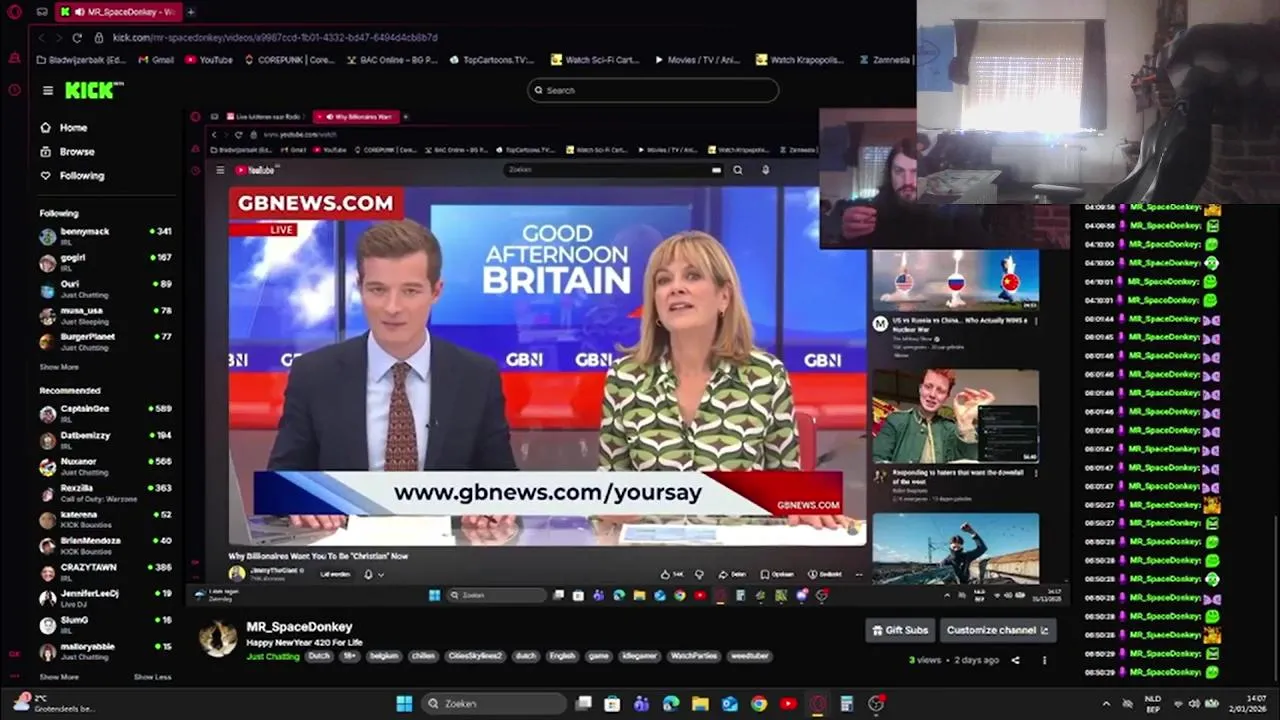Click the kick.com address bar
The height and width of the screenshot is (720, 1280).
[x=275, y=38]
